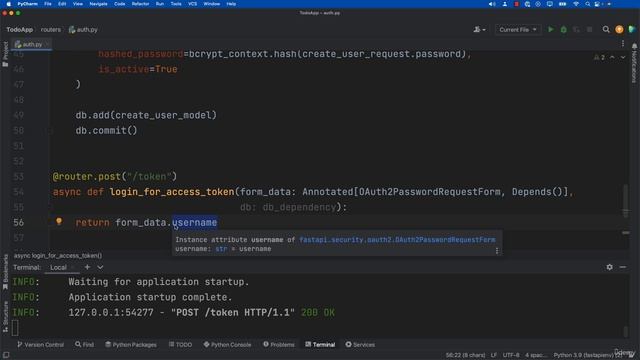Click the TodoApp breadcrumb

coord(19,30)
